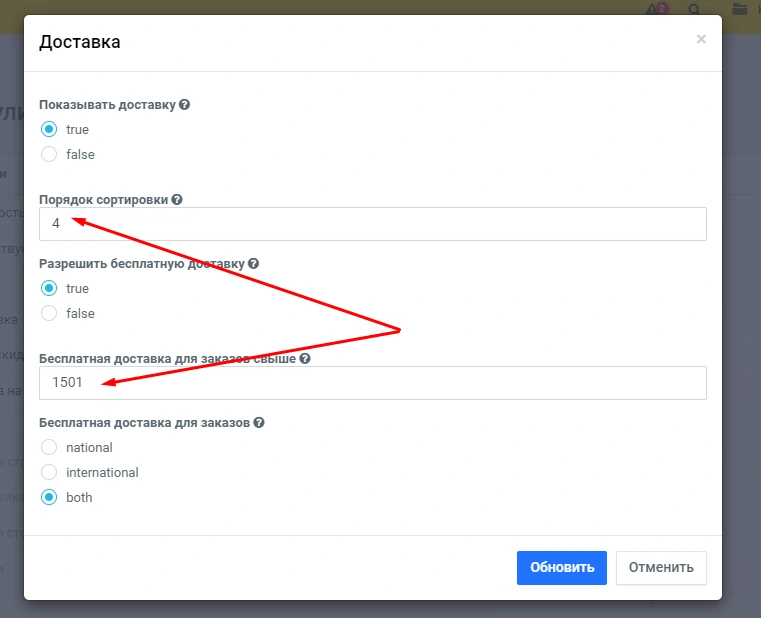Image resolution: width=761 pixels, height=618 pixels.
Task: Show help for Бесплатная доставка для заказов
Action: tap(259, 423)
